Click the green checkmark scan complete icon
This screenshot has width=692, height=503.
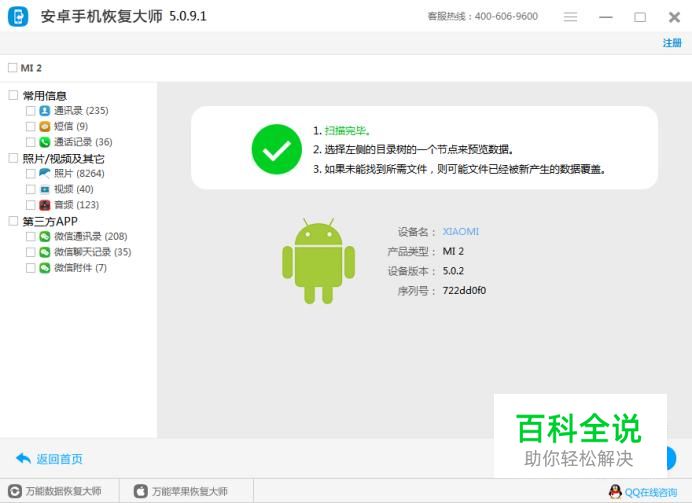277,149
